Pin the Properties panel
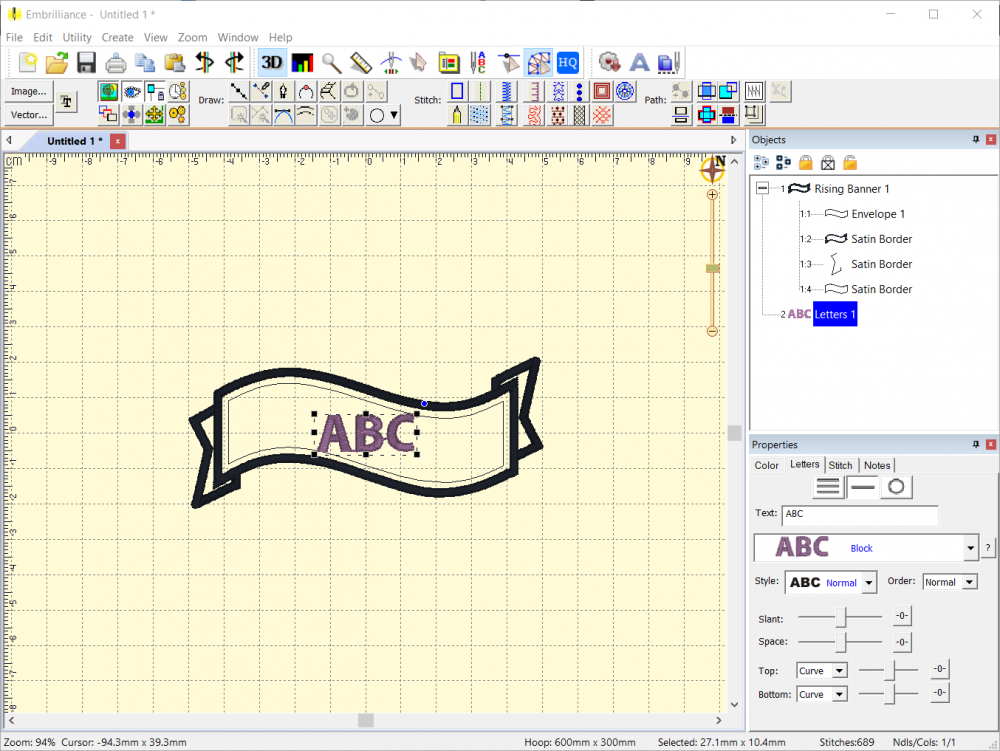The height and width of the screenshot is (751, 1000). click(x=977, y=444)
